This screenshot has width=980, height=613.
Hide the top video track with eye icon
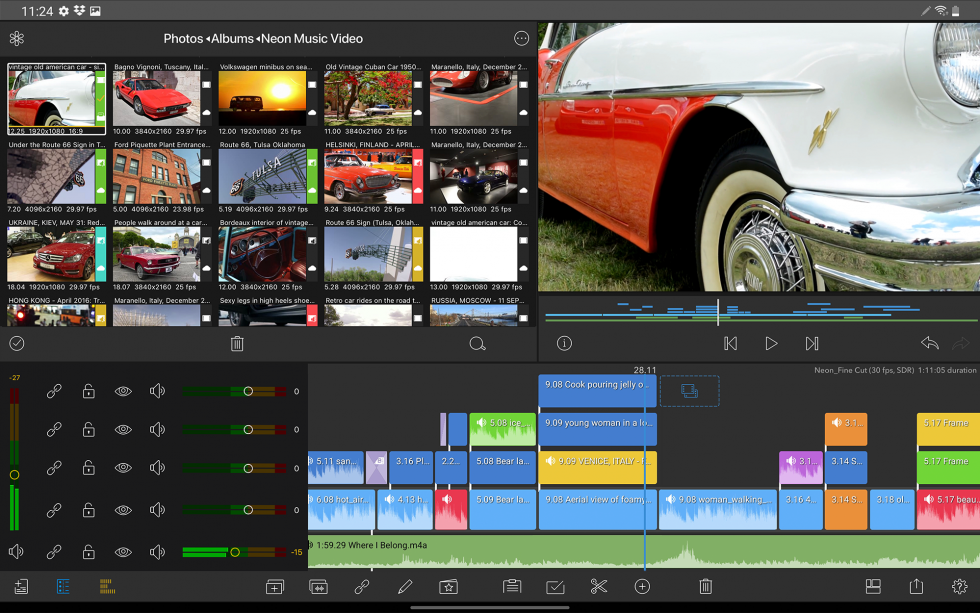(x=122, y=391)
